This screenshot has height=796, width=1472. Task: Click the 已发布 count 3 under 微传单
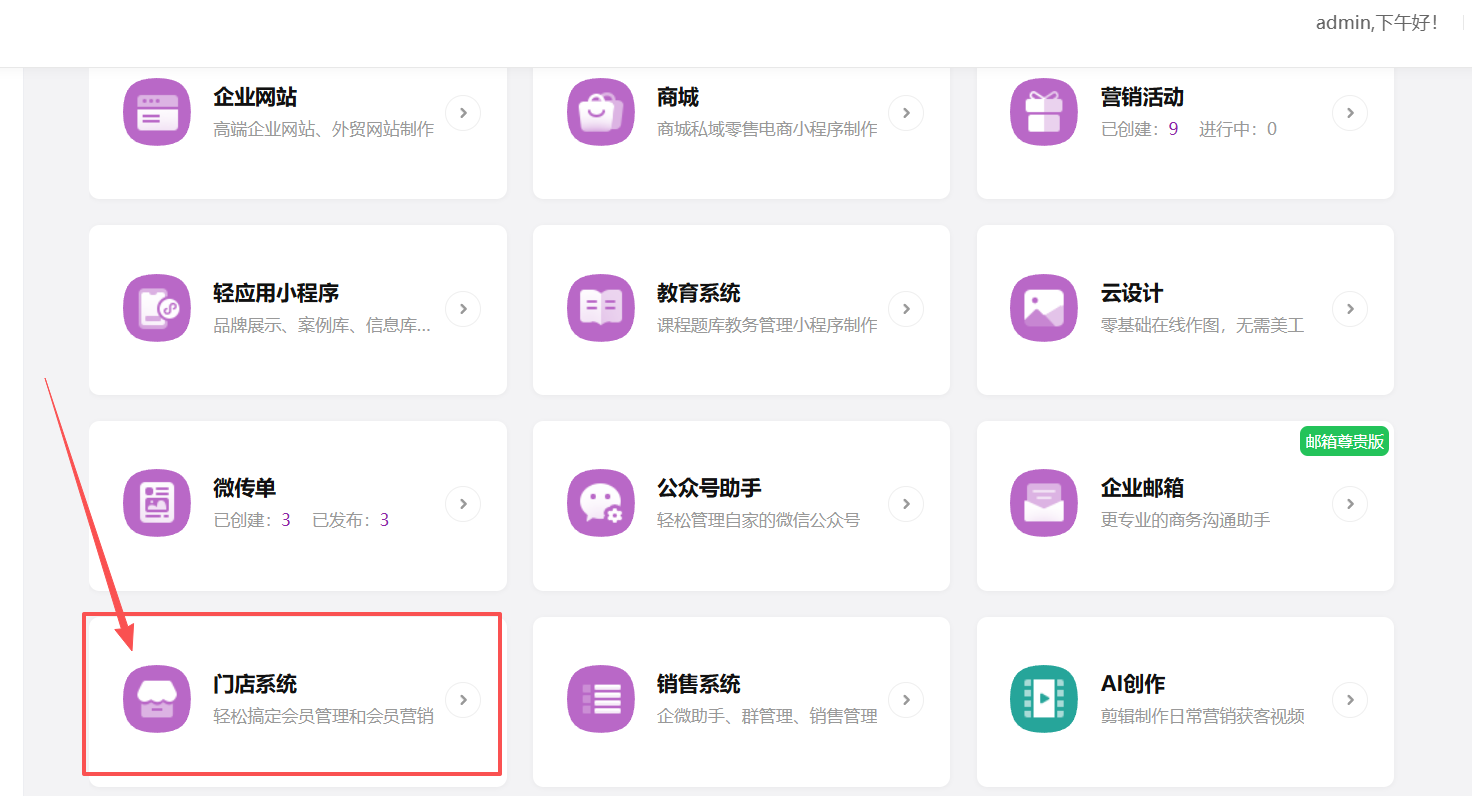point(384,520)
